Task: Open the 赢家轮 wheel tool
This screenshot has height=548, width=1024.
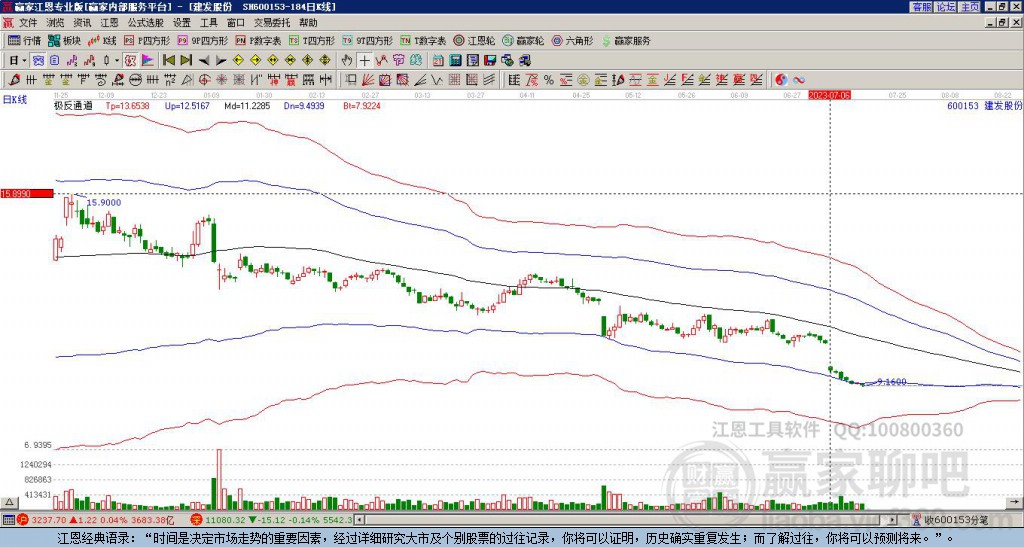Action: pos(523,40)
